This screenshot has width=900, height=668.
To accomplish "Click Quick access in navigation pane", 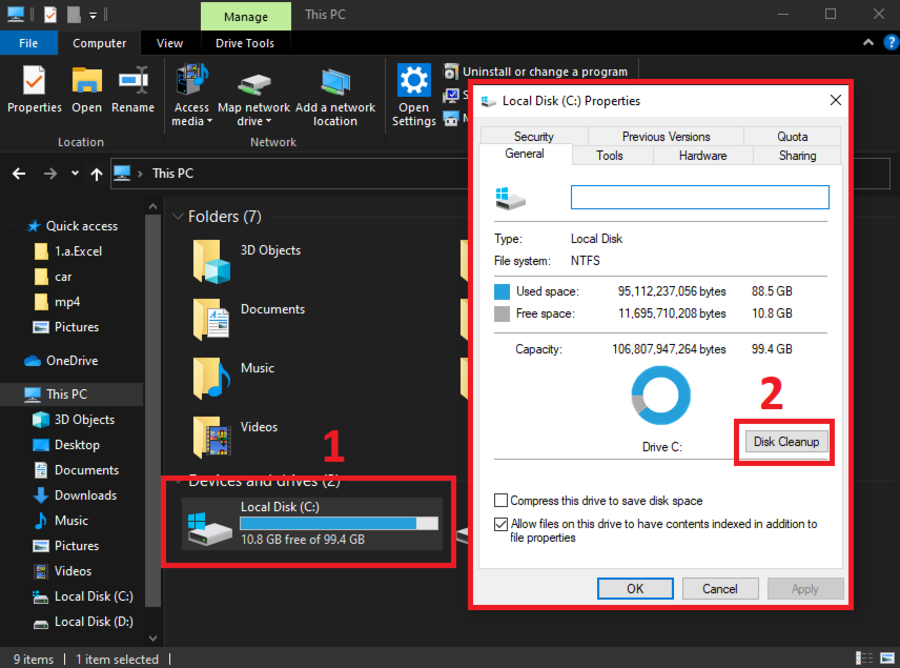I will tap(82, 226).
